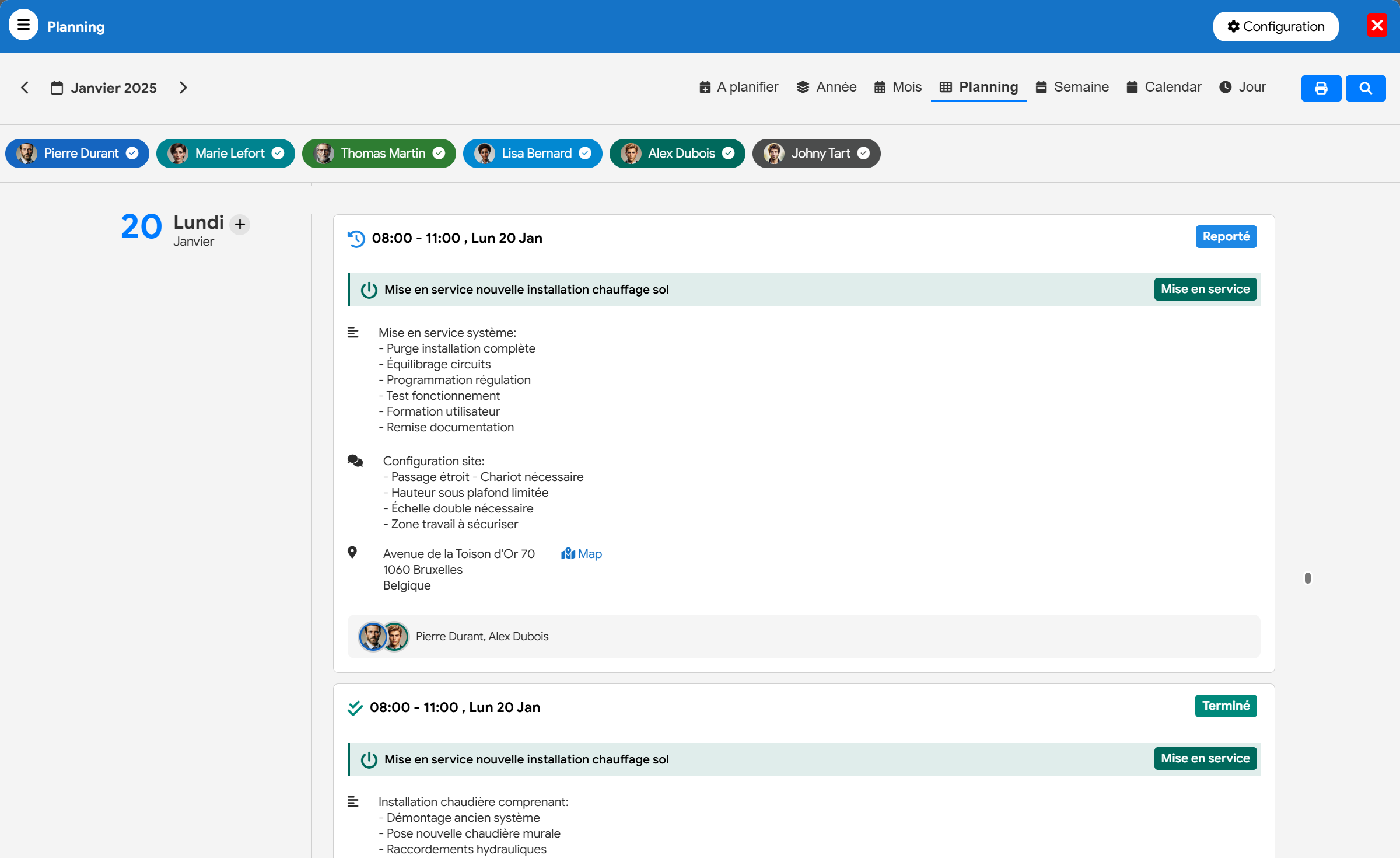
Task: Open the Map link for Avenue de la Toison d'Or
Action: (582, 554)
